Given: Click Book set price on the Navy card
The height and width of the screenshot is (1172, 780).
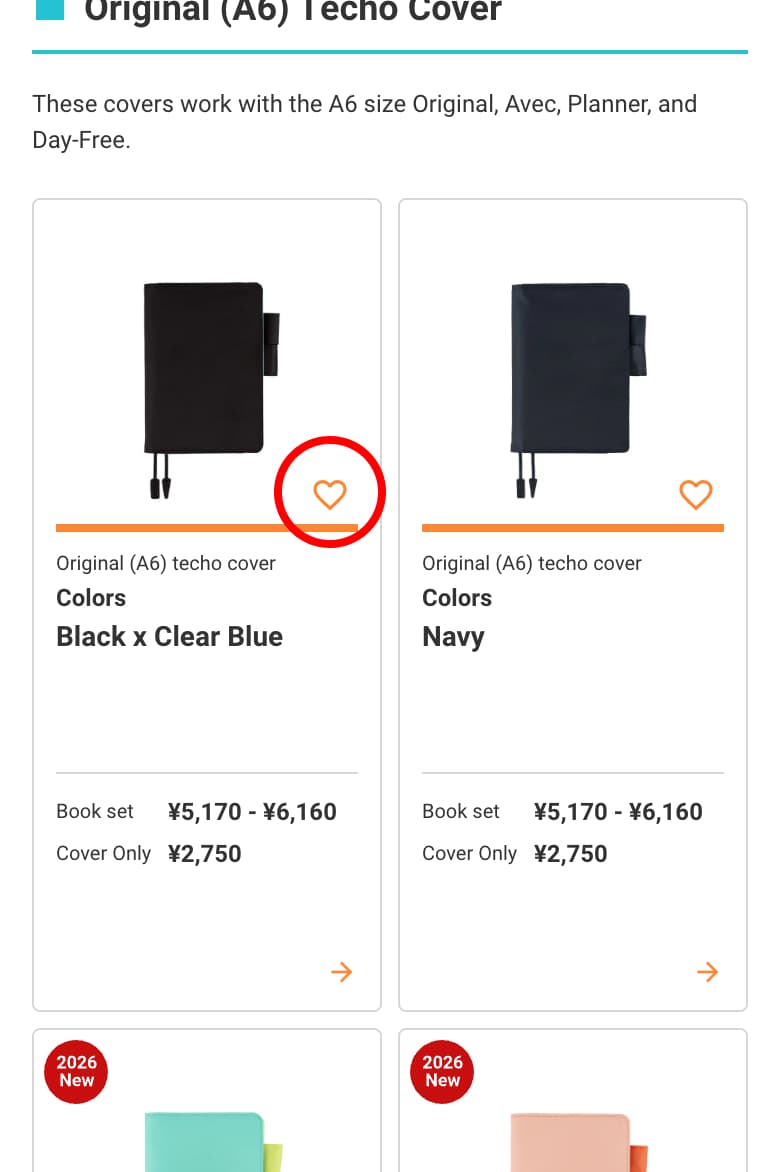Looking at the screenshot, I should point(617,812).
